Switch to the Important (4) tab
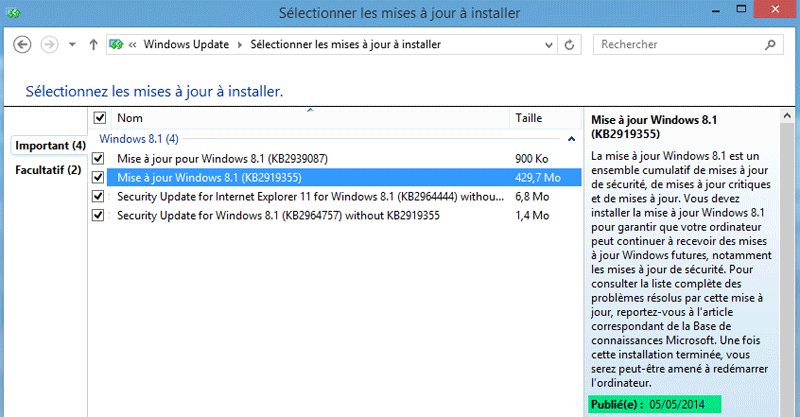 point(50,146)
